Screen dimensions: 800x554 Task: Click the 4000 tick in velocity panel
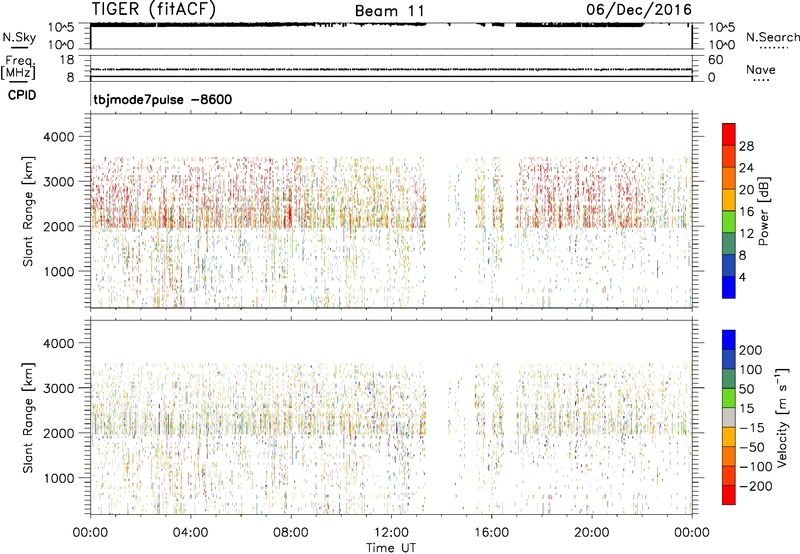(59, 343)
